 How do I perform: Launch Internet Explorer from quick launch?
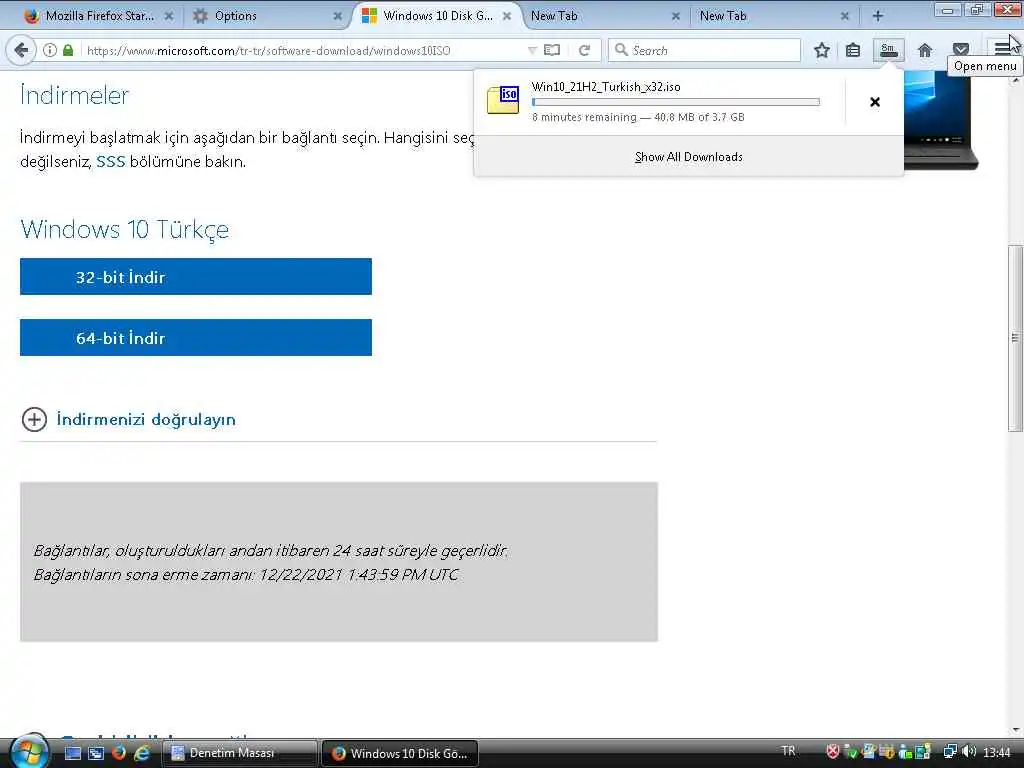[x=141, y=753]
